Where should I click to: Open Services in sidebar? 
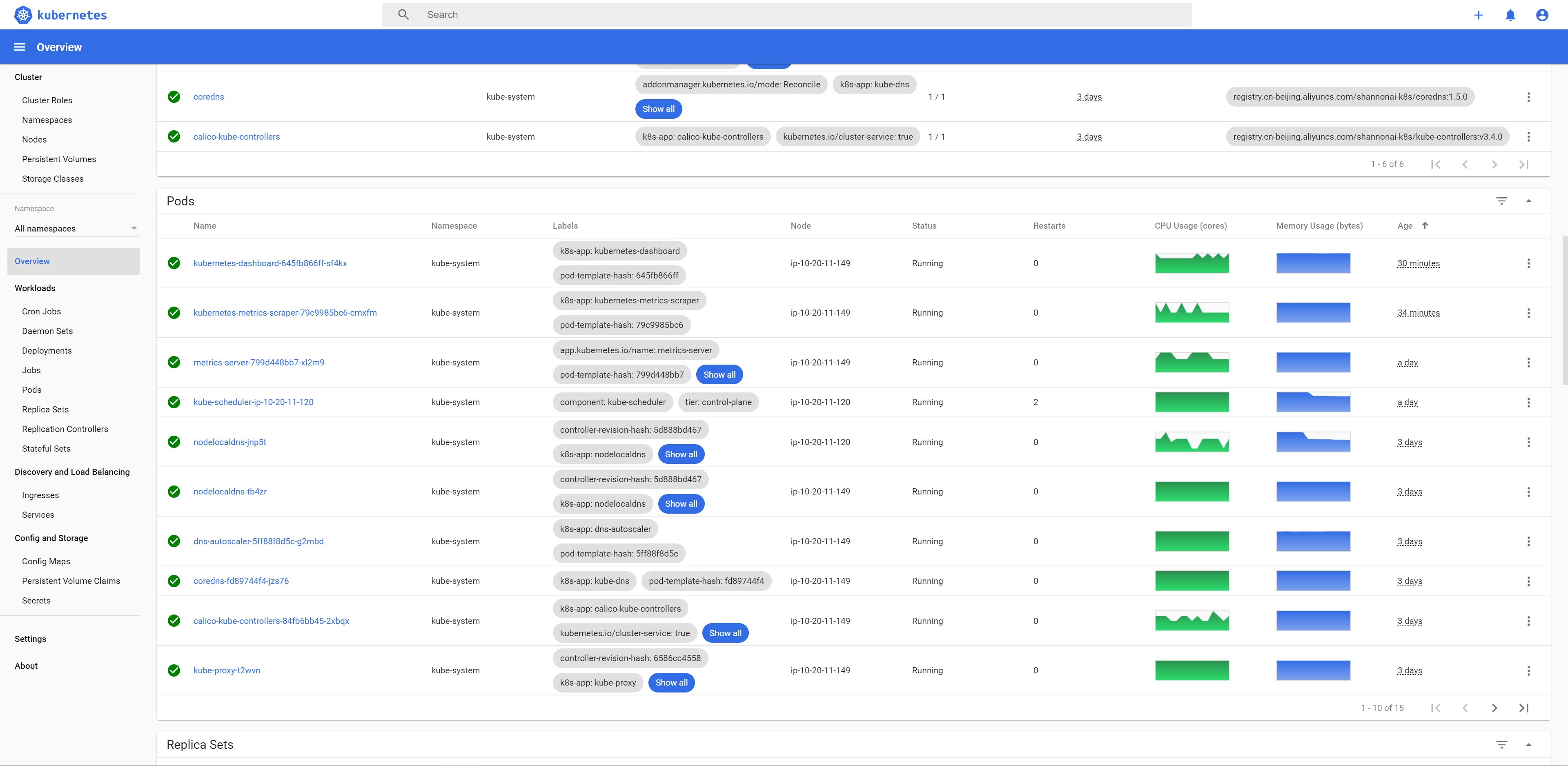coord(38,515)
